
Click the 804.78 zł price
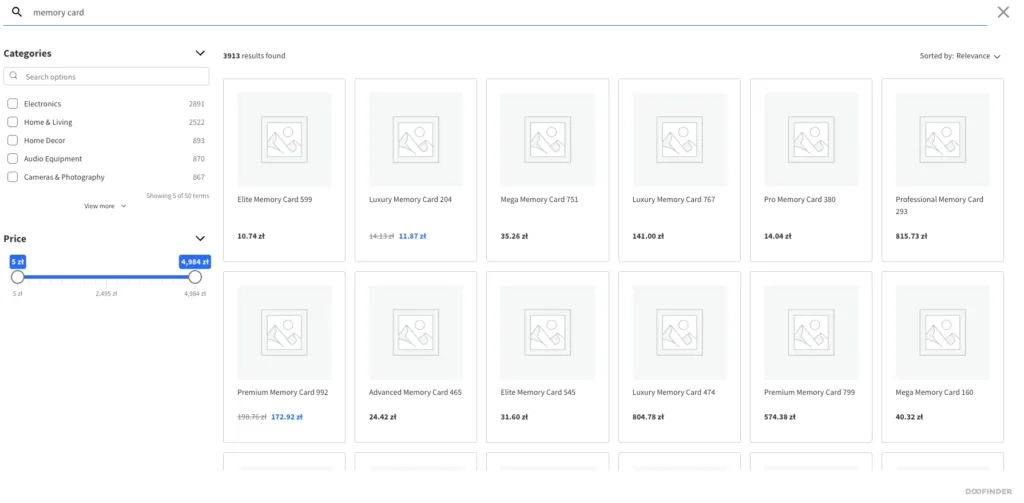648,417
